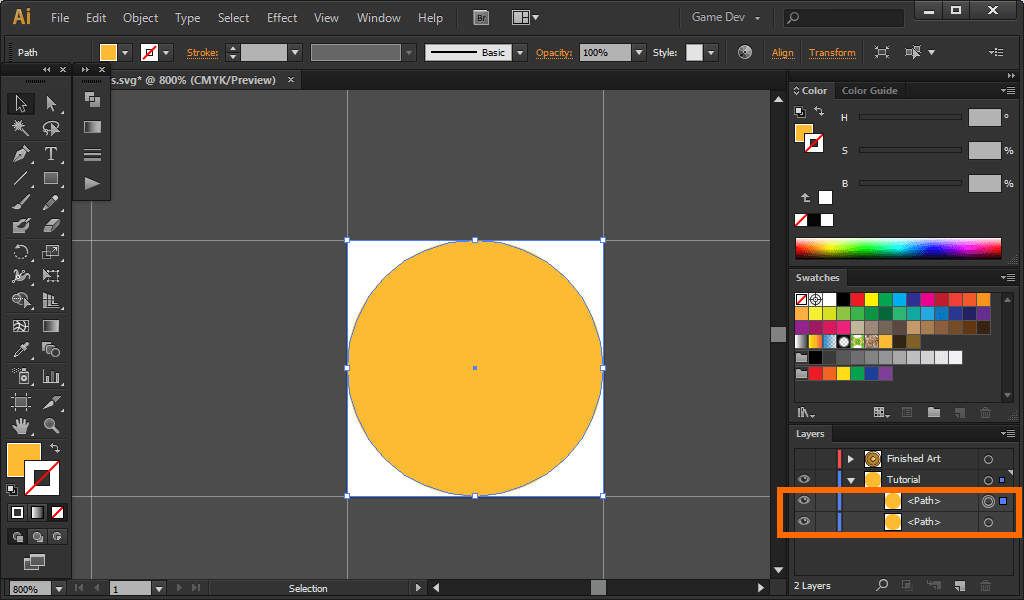Open the Align panel link

coord(783,52)
